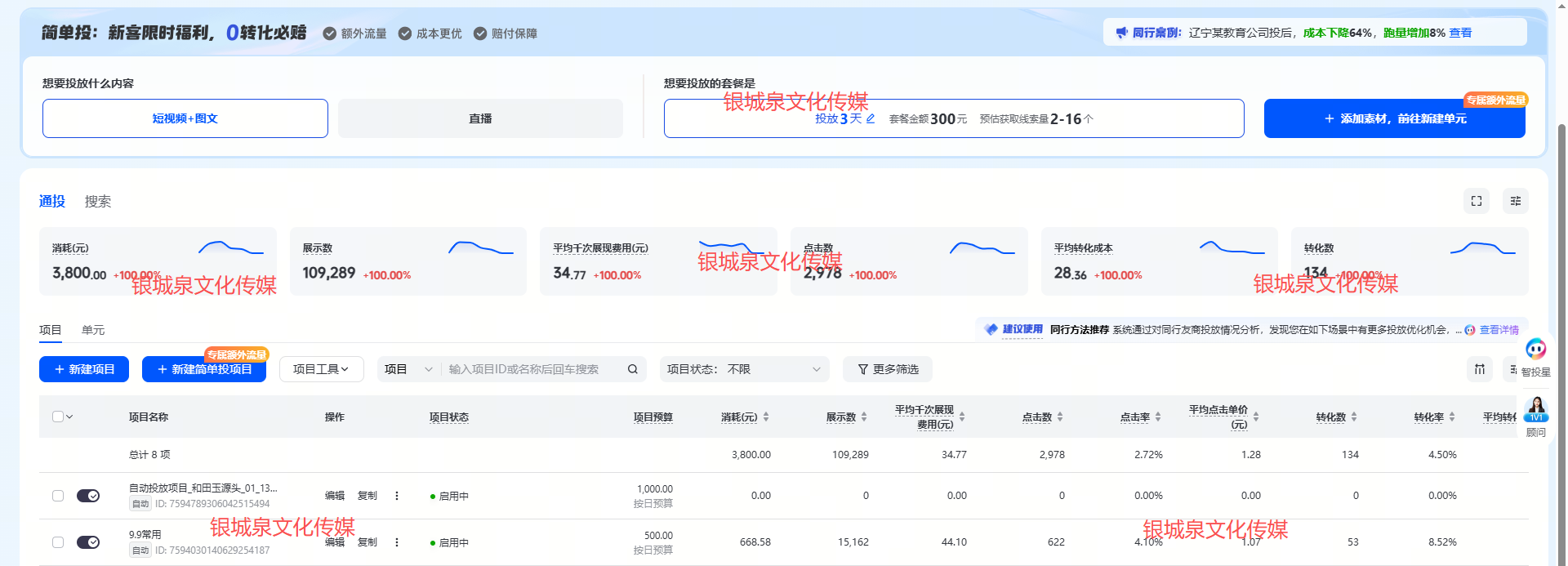
Task: Switch to the 搜索 tab
Action: [98, 201]
